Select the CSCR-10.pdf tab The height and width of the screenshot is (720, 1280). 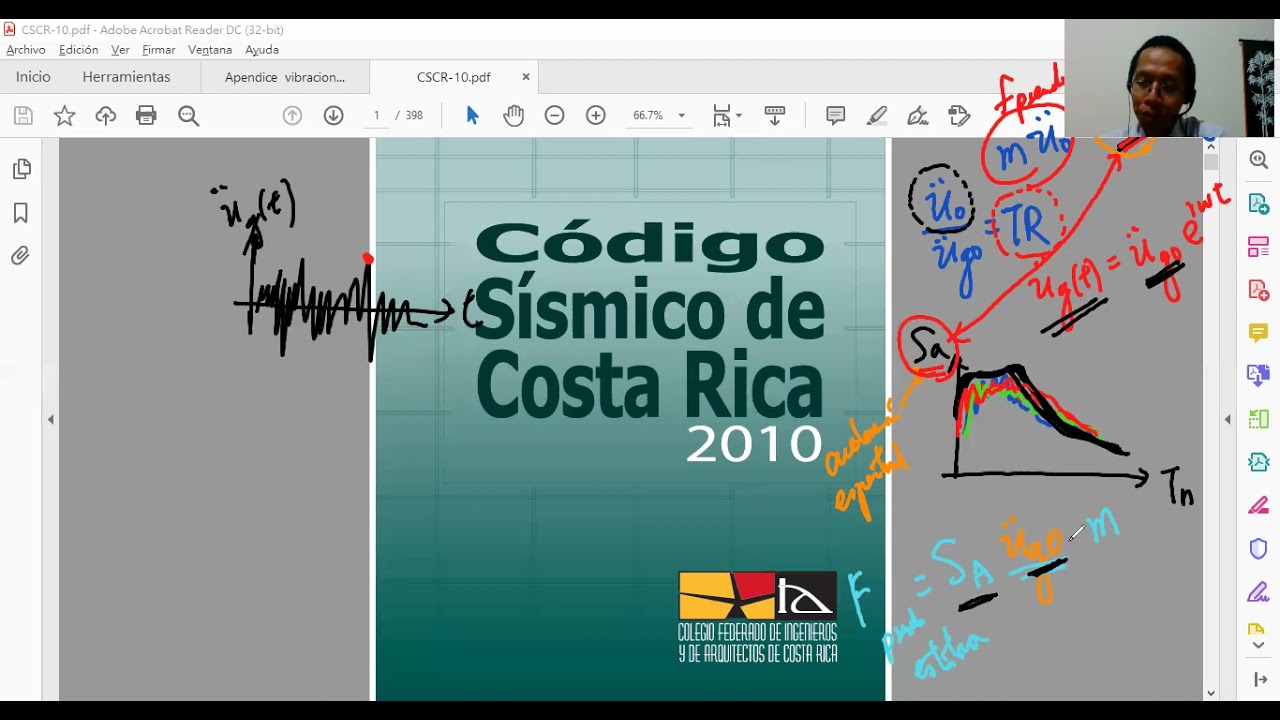[453, 77]
